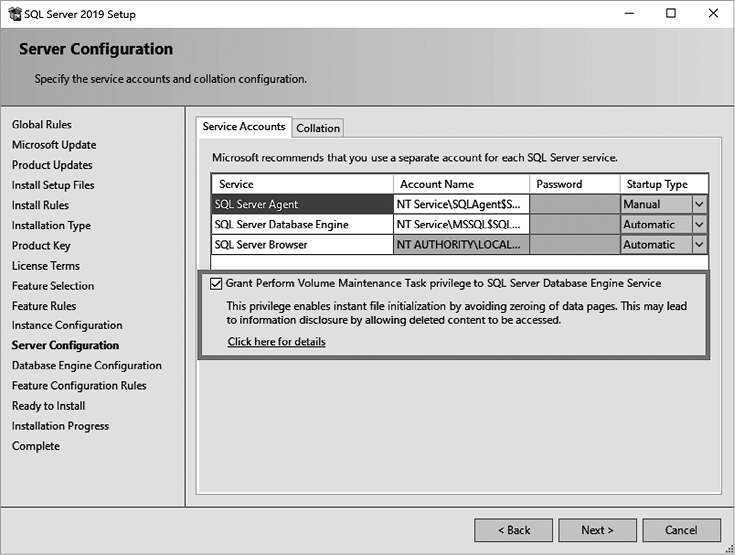735x555 pixels.
Task: Cancel the SQL Server setup
Action: coord(681,530)
